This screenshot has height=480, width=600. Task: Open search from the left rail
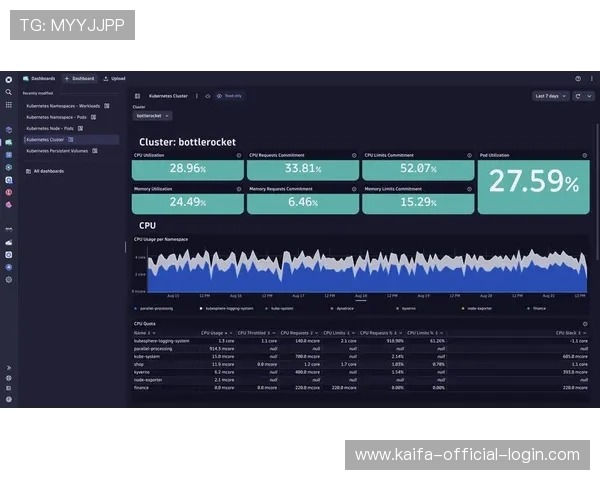coord(8,92)
